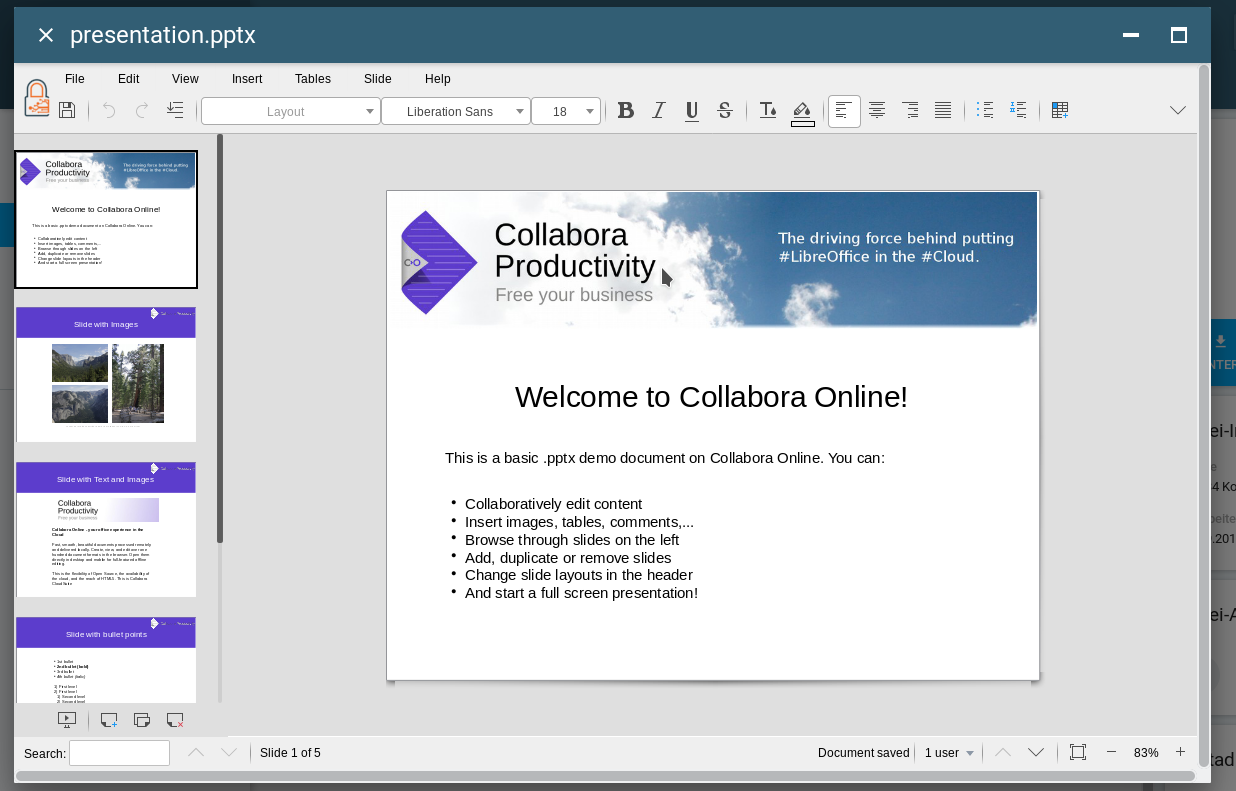The width and height of the screenshot is (1236, 791).
Task: Click the search previous up arrow
Action: click(196, 752)
